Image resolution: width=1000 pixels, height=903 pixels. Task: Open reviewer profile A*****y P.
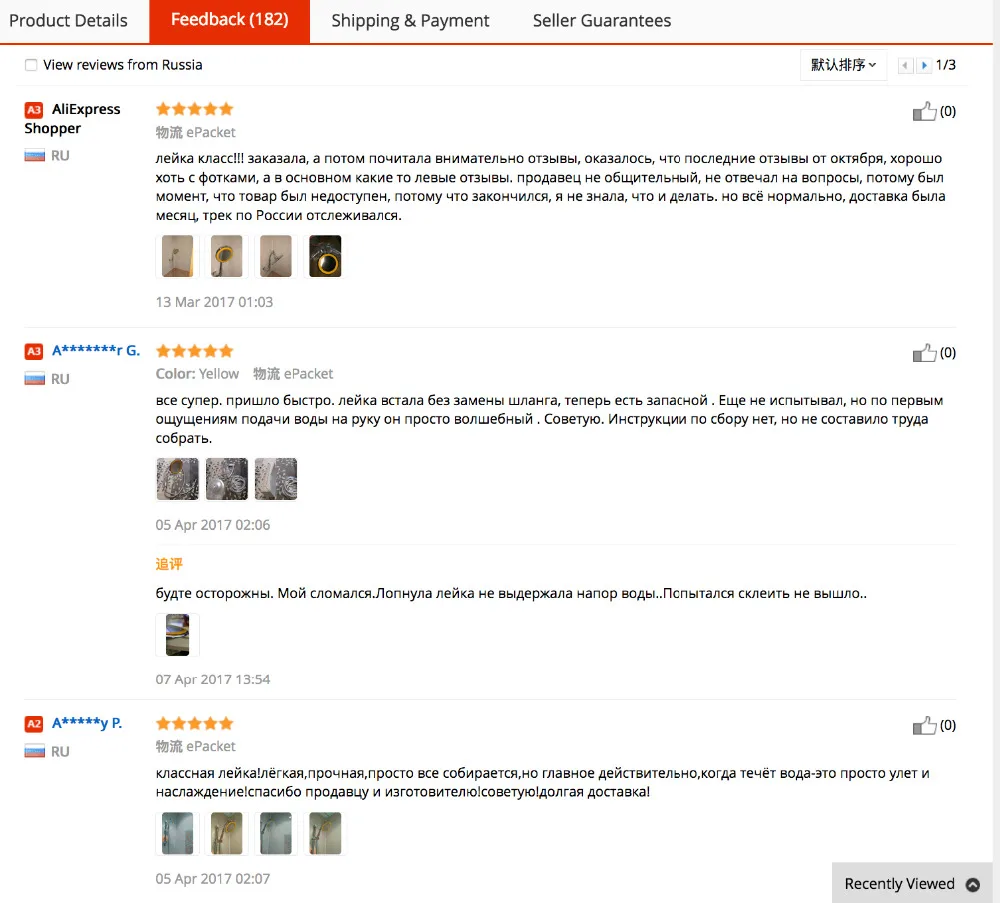pyautogui.click(x=87, y=723)
